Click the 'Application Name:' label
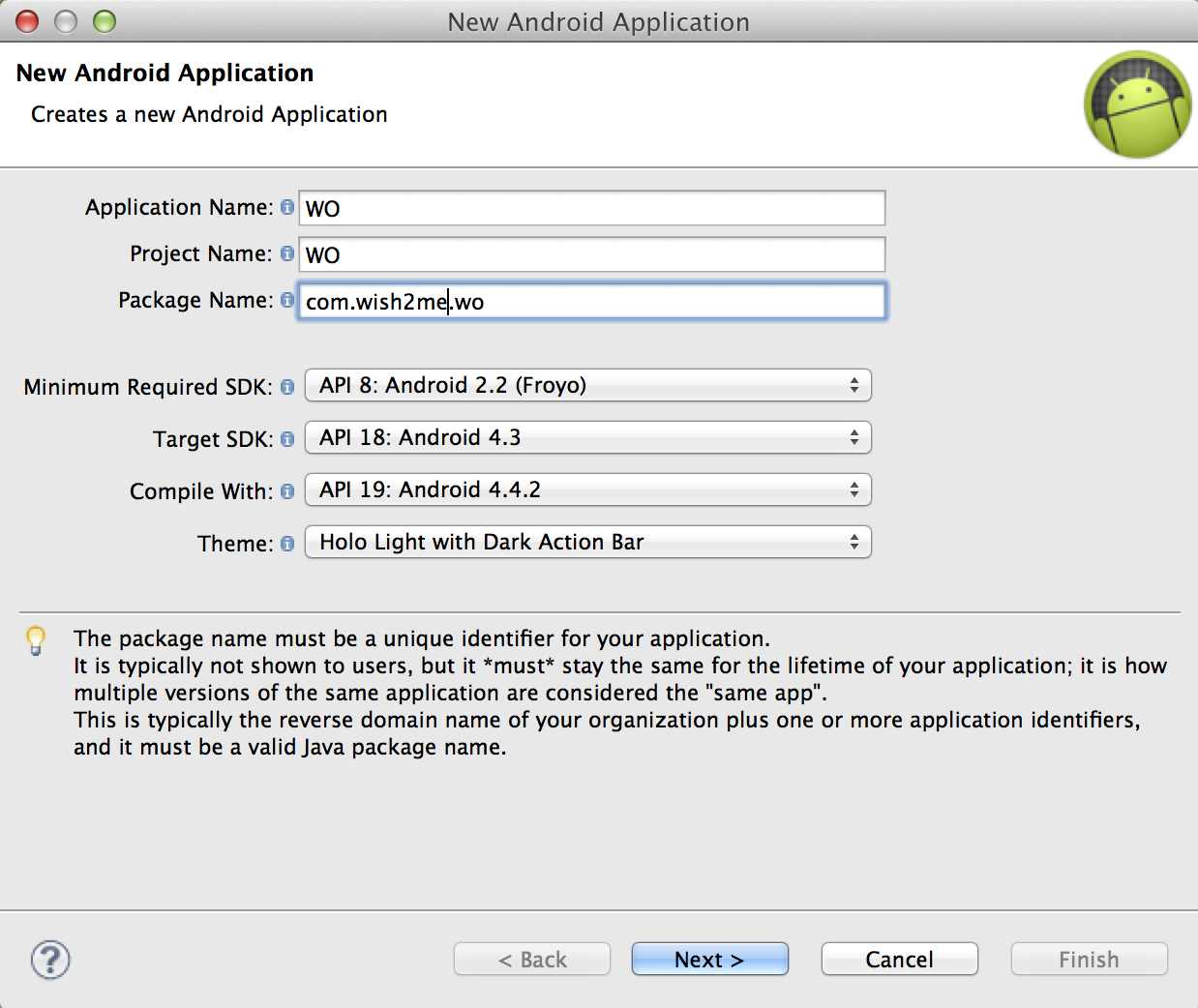This screenshot has height=1008, width=1198. click(179, 207)
